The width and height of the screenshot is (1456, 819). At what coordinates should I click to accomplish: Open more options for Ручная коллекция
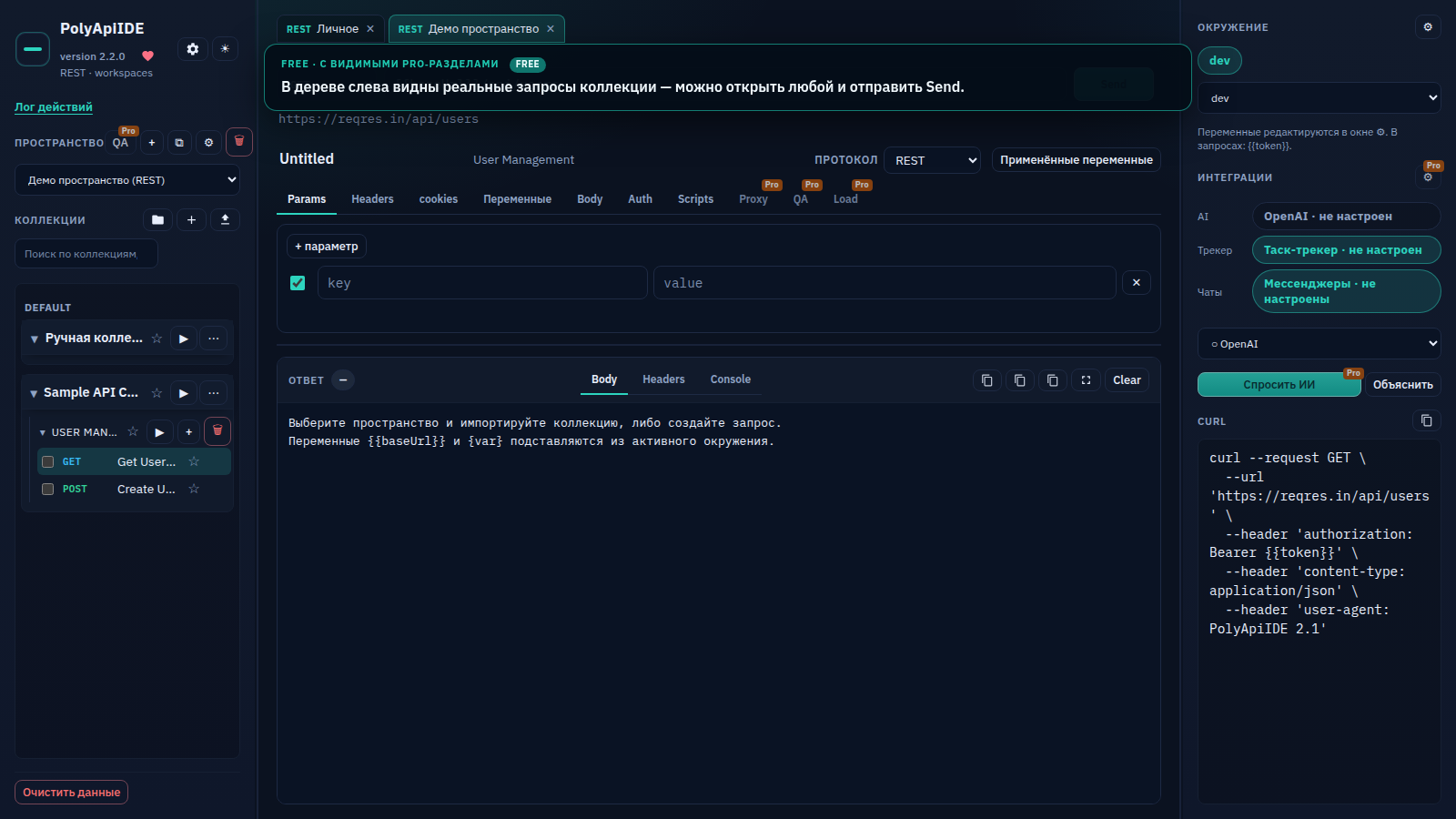213,339
